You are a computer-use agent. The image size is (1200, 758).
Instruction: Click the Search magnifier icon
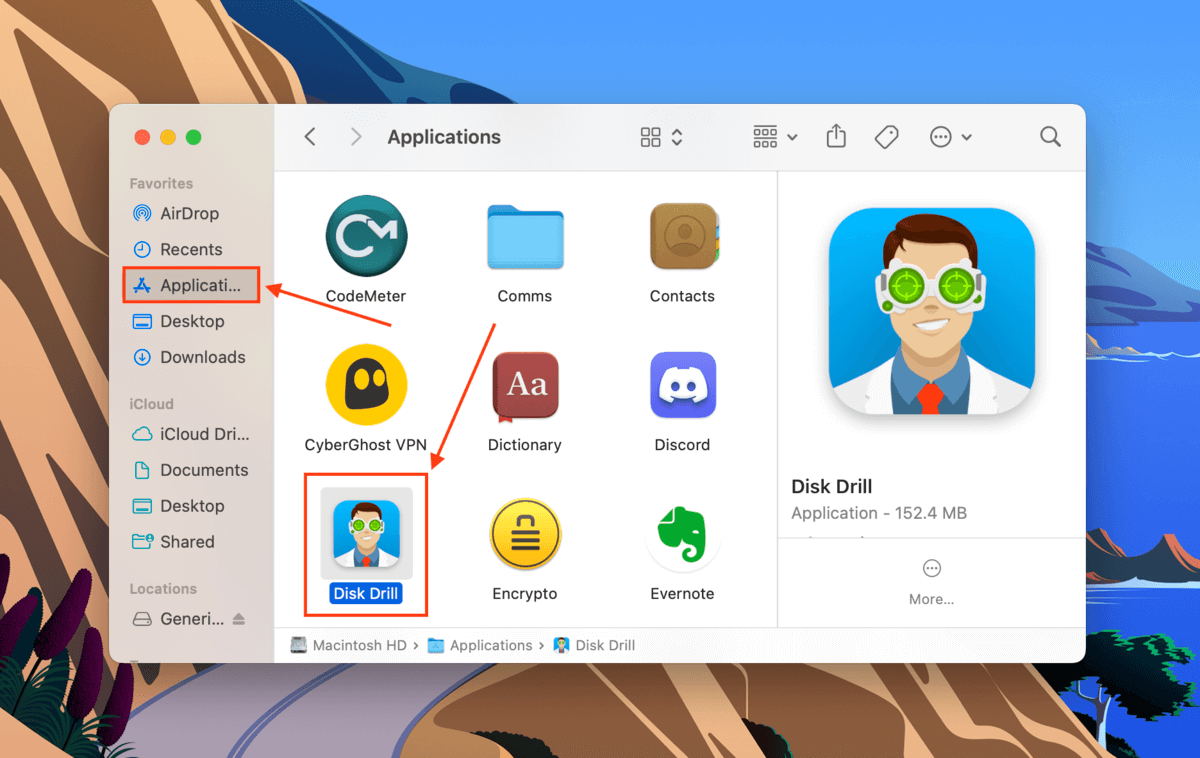pos(1050,137)
